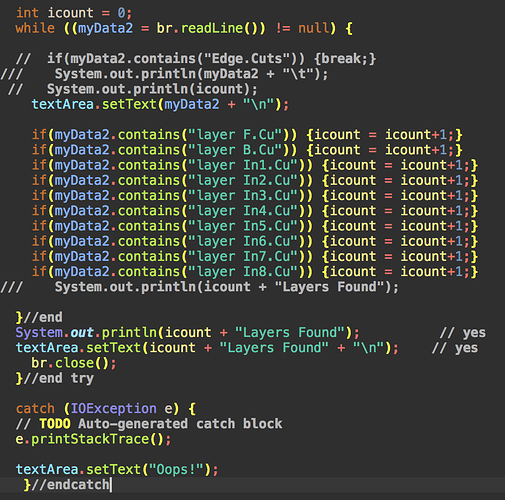The height and width of the screenshot is (500, 505).
Task: Click the commented 'System.out.println(icount);' line
Action: pyautogui.click(x=133, y=89)
